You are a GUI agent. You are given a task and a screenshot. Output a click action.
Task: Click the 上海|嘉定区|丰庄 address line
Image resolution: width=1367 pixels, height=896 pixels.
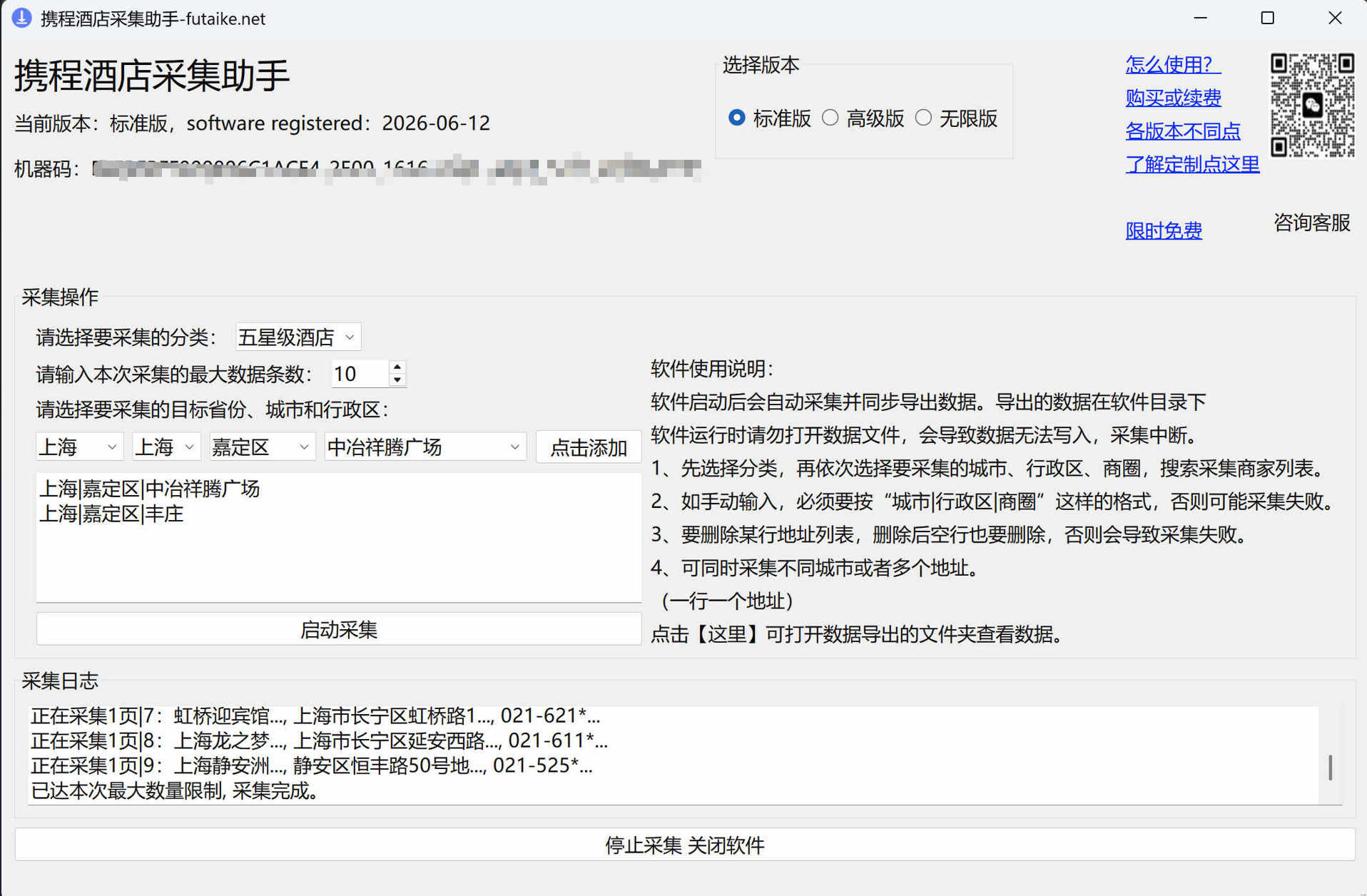click(112, 514)
